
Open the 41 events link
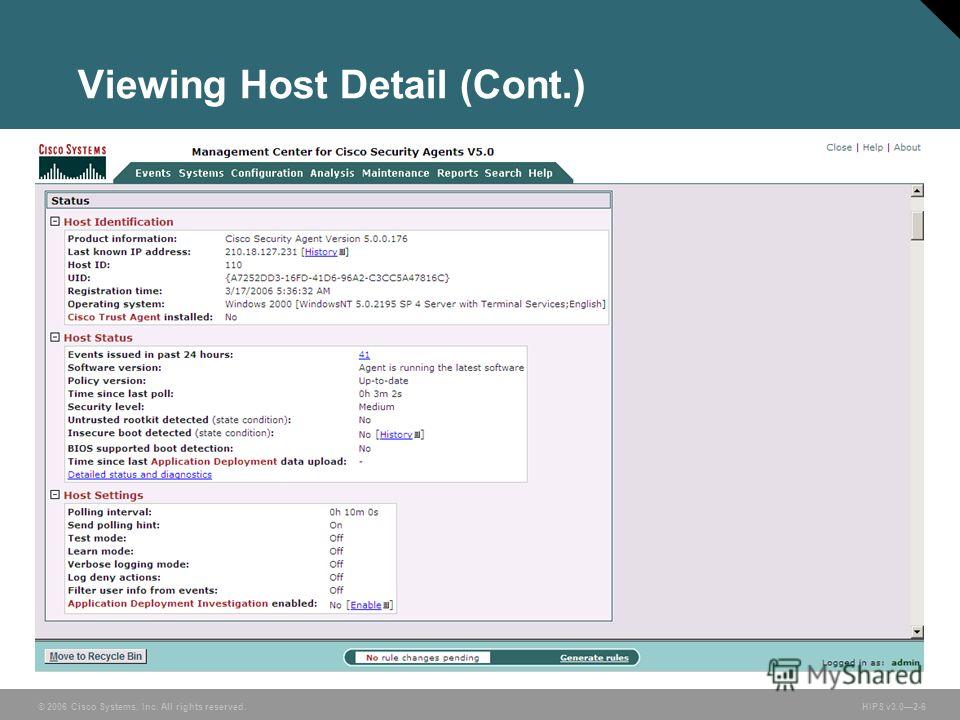pyautogui.click(x=364, y=354)
